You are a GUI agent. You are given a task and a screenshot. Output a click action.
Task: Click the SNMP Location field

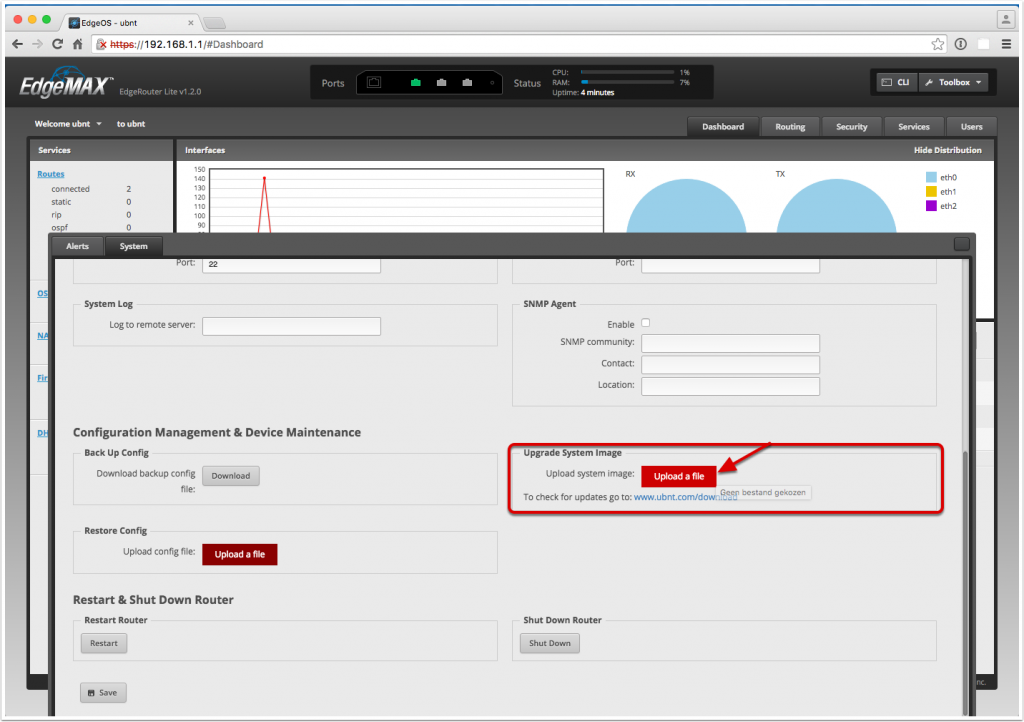coord(730,386)
